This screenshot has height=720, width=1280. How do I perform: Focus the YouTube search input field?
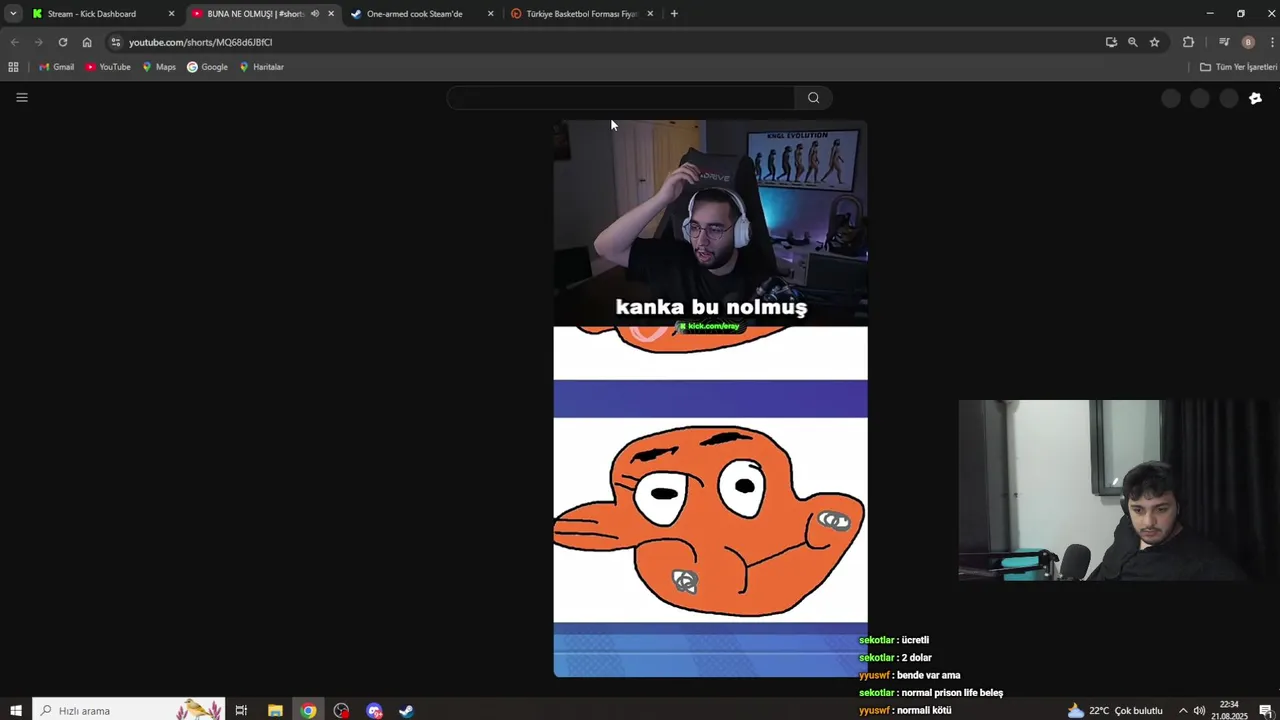[621, 97]
